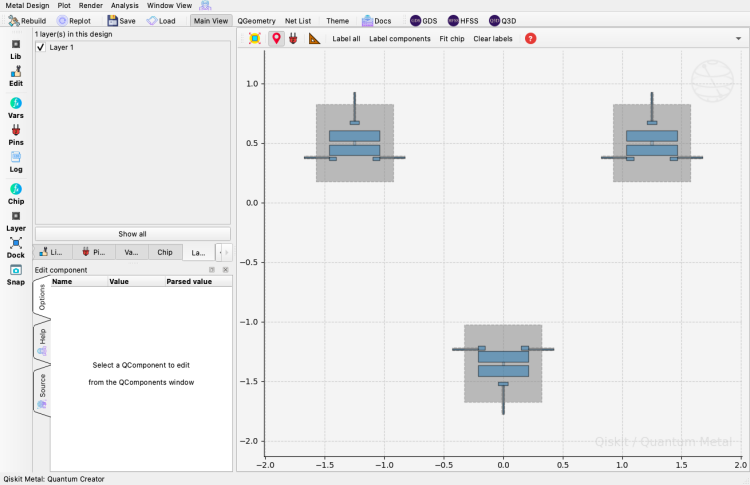The width and height of the screenshot is (750, 485).
Task: Open the Lib sidebar icon
Action: [16, 49]
